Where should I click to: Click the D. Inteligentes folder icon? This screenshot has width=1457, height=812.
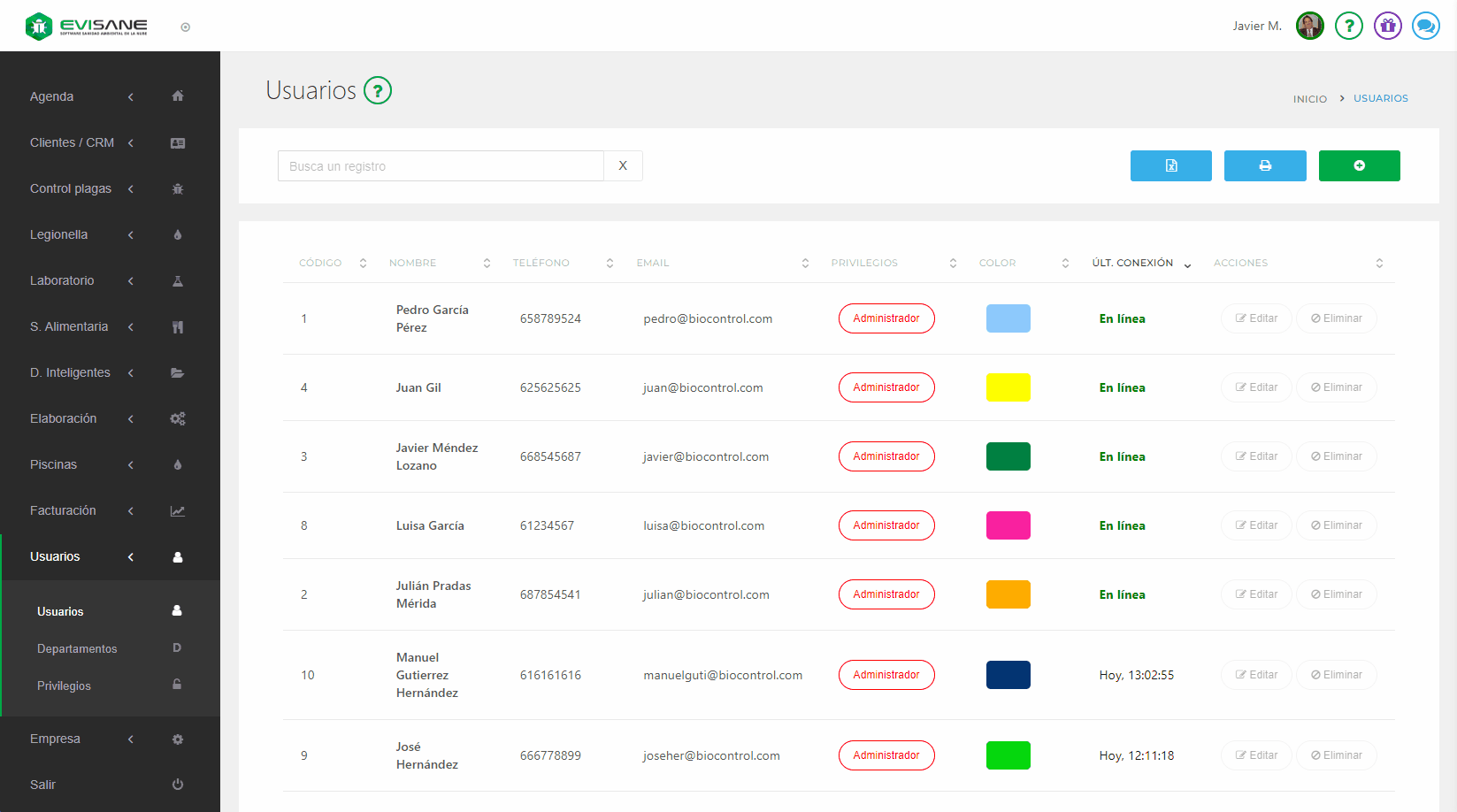pyautogui.click(x=178, y=372)
